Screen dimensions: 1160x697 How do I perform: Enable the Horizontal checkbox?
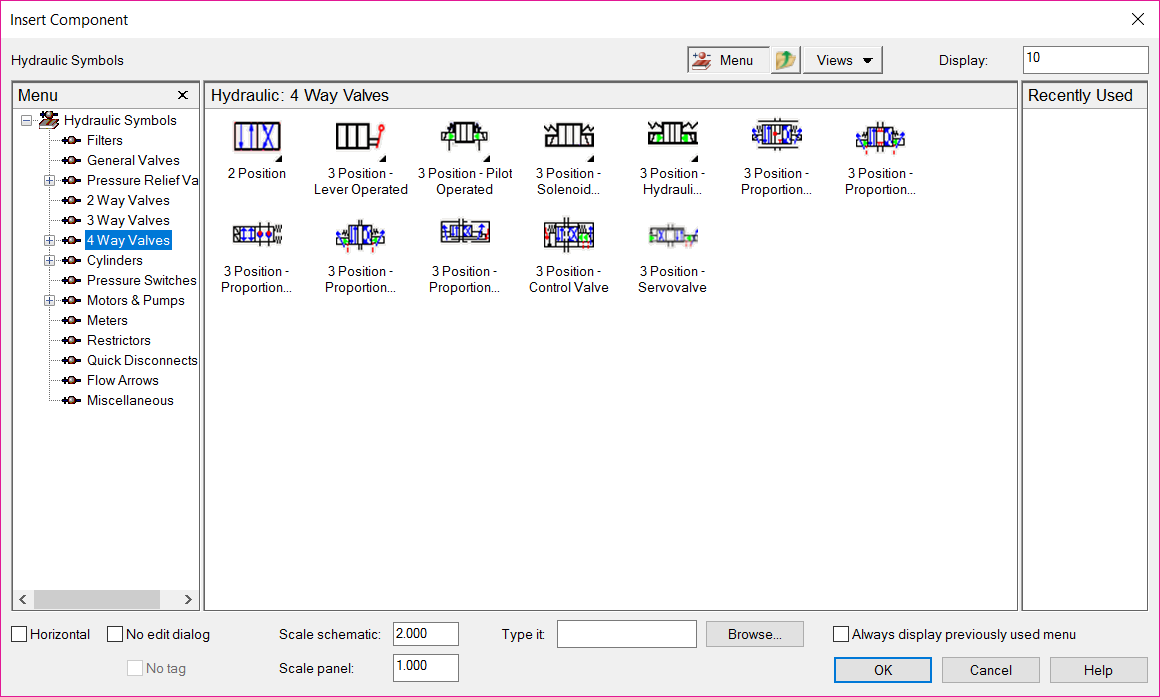tap(20, 634)
